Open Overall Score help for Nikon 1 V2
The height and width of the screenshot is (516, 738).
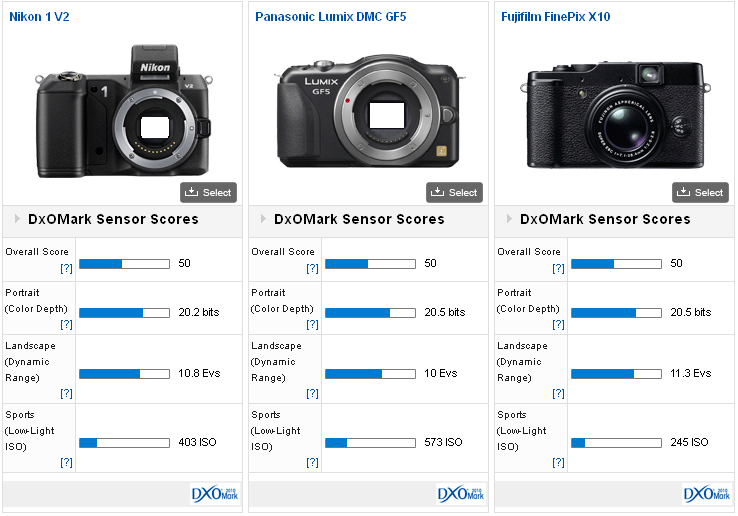click(66, 268)
